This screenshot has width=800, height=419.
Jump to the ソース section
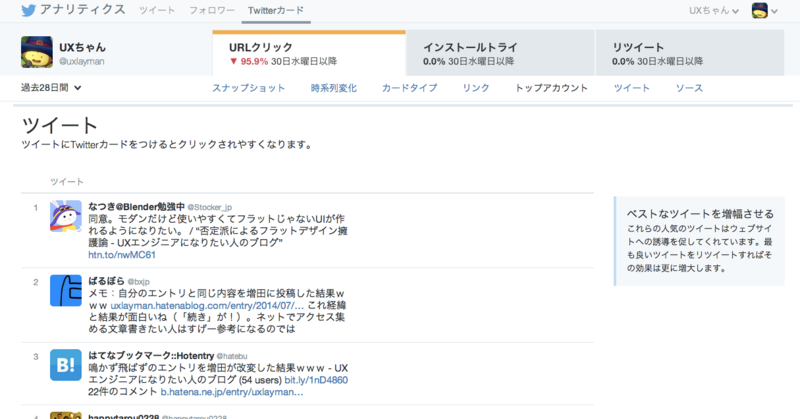point(689,88)
